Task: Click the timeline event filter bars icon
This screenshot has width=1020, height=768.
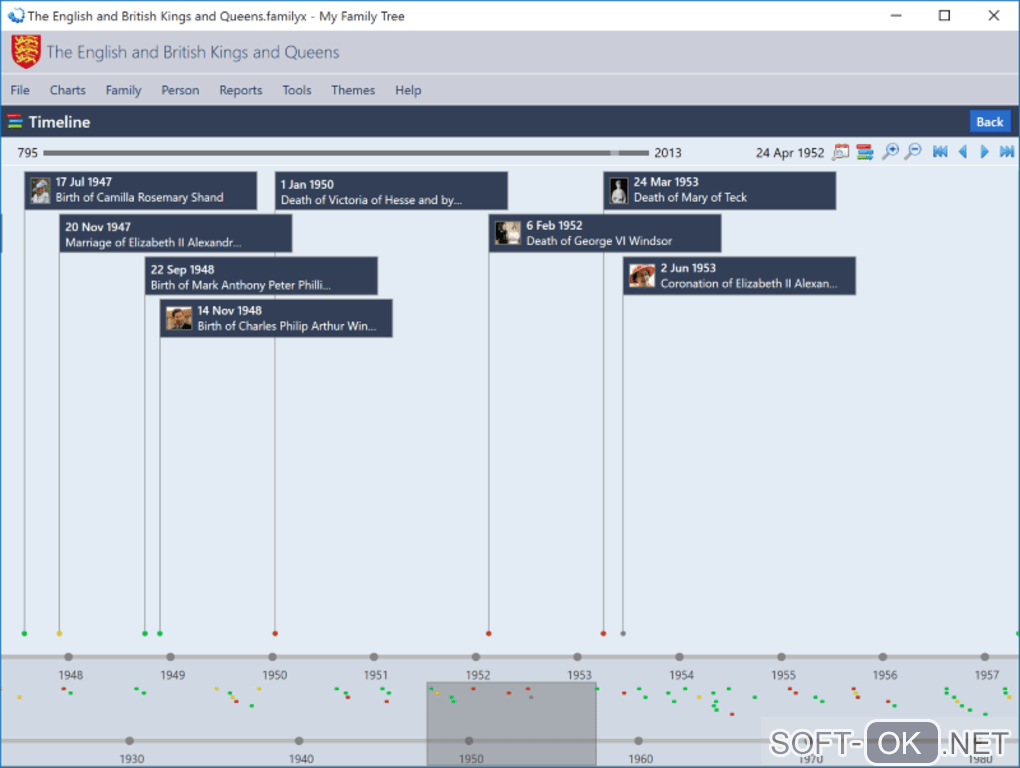Action: 865,152
